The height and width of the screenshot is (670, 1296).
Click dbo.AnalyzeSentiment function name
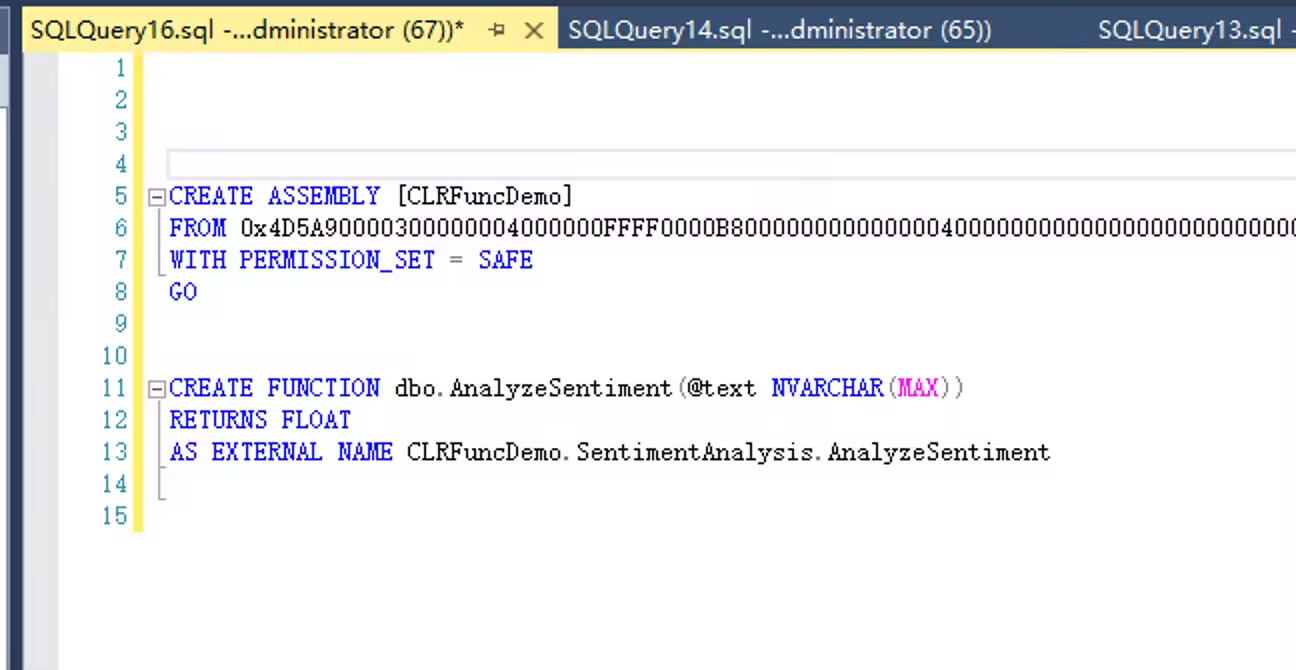tap(534, 388)
